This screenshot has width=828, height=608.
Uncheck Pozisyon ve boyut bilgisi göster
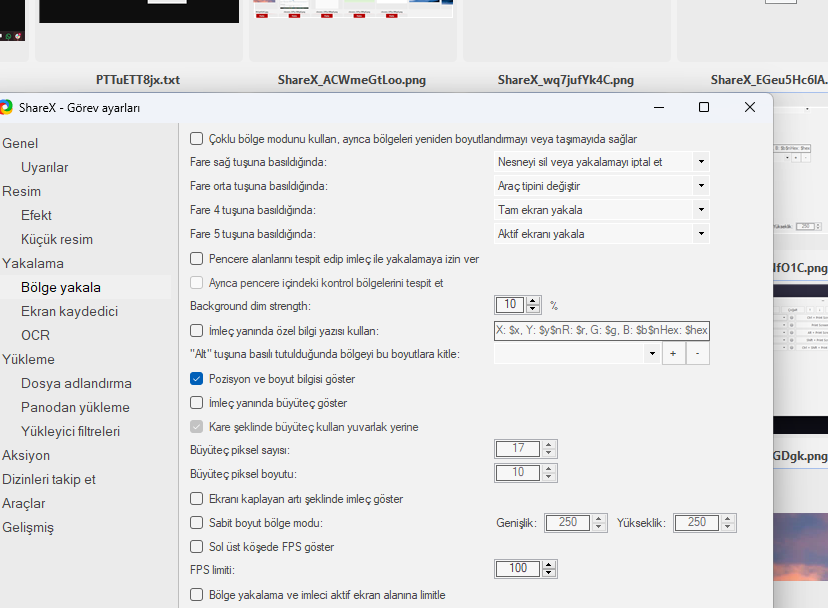pos(197,379)
